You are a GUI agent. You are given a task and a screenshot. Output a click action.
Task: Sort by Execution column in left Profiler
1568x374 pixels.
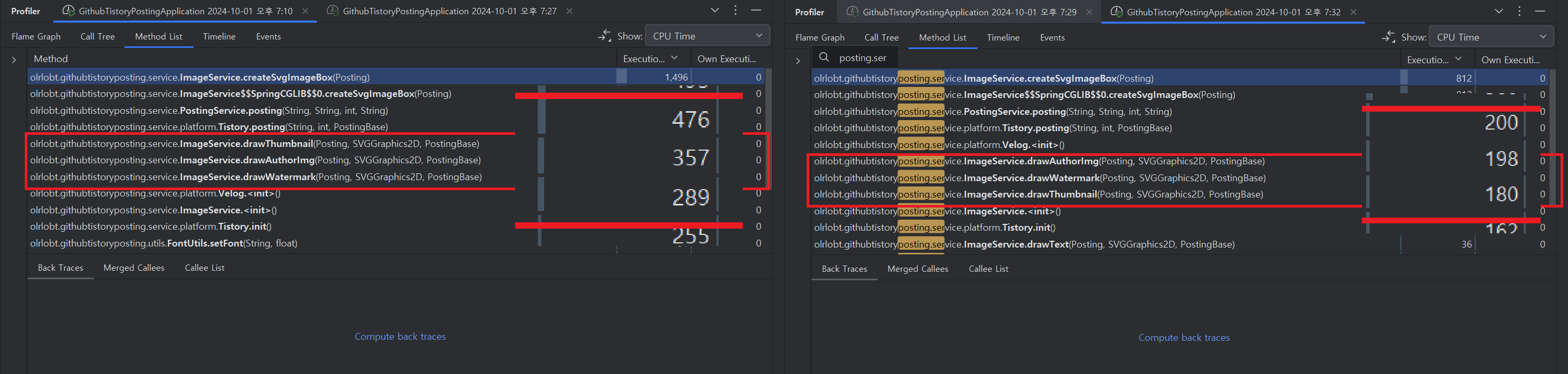[x=653, y=59]
